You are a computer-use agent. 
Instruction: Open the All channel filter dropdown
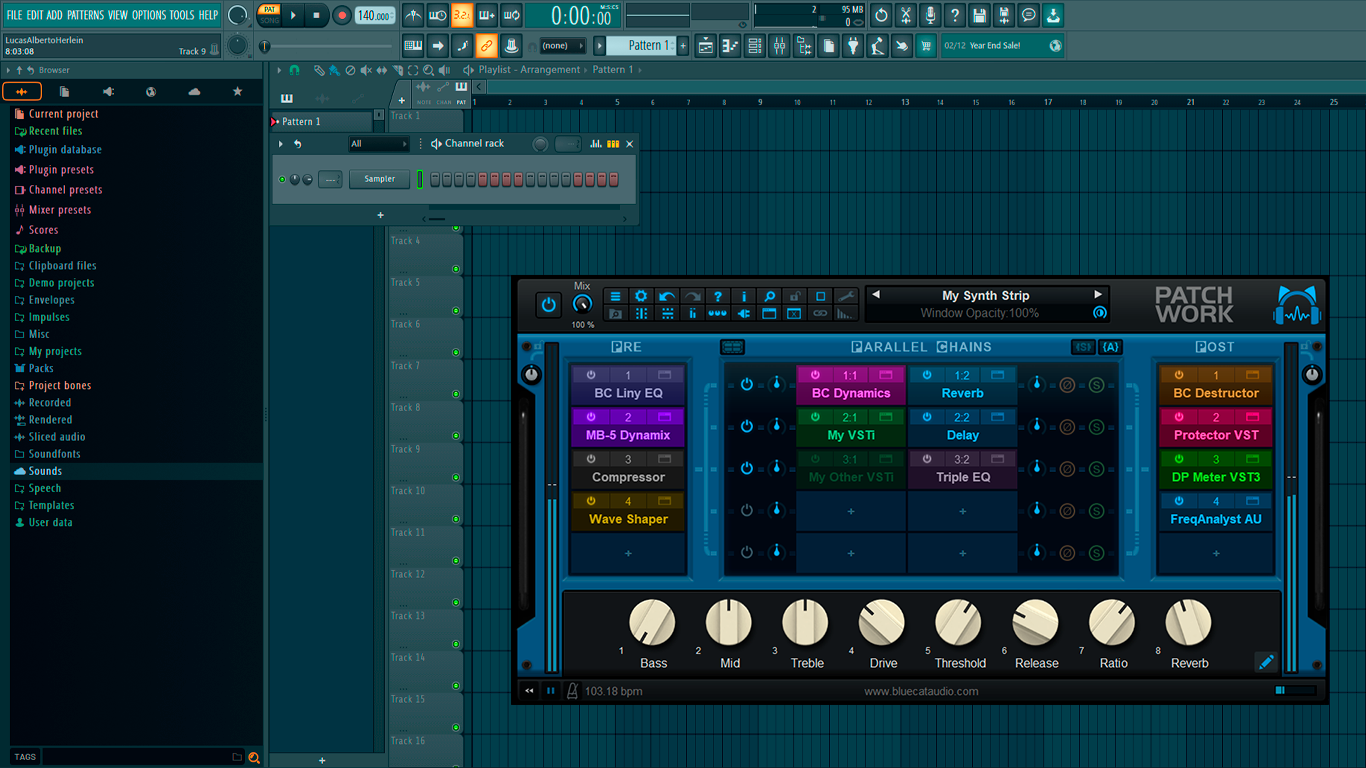[x=378, y=144]
